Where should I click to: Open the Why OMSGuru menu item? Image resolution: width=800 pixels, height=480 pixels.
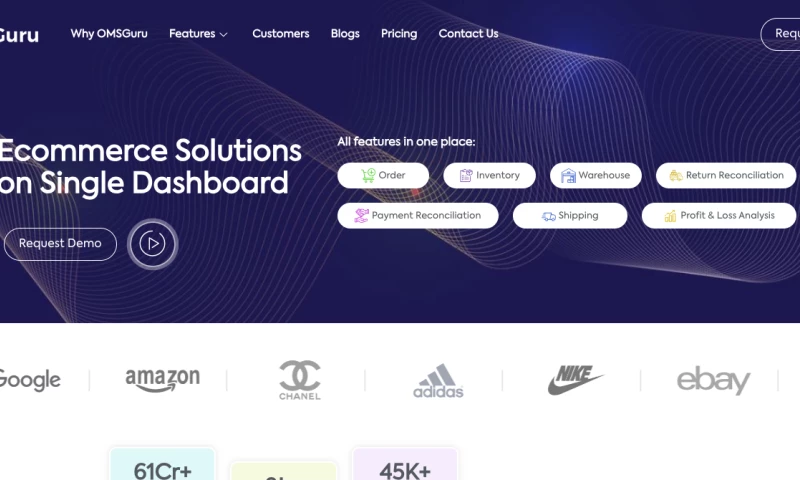click(109, 34)
